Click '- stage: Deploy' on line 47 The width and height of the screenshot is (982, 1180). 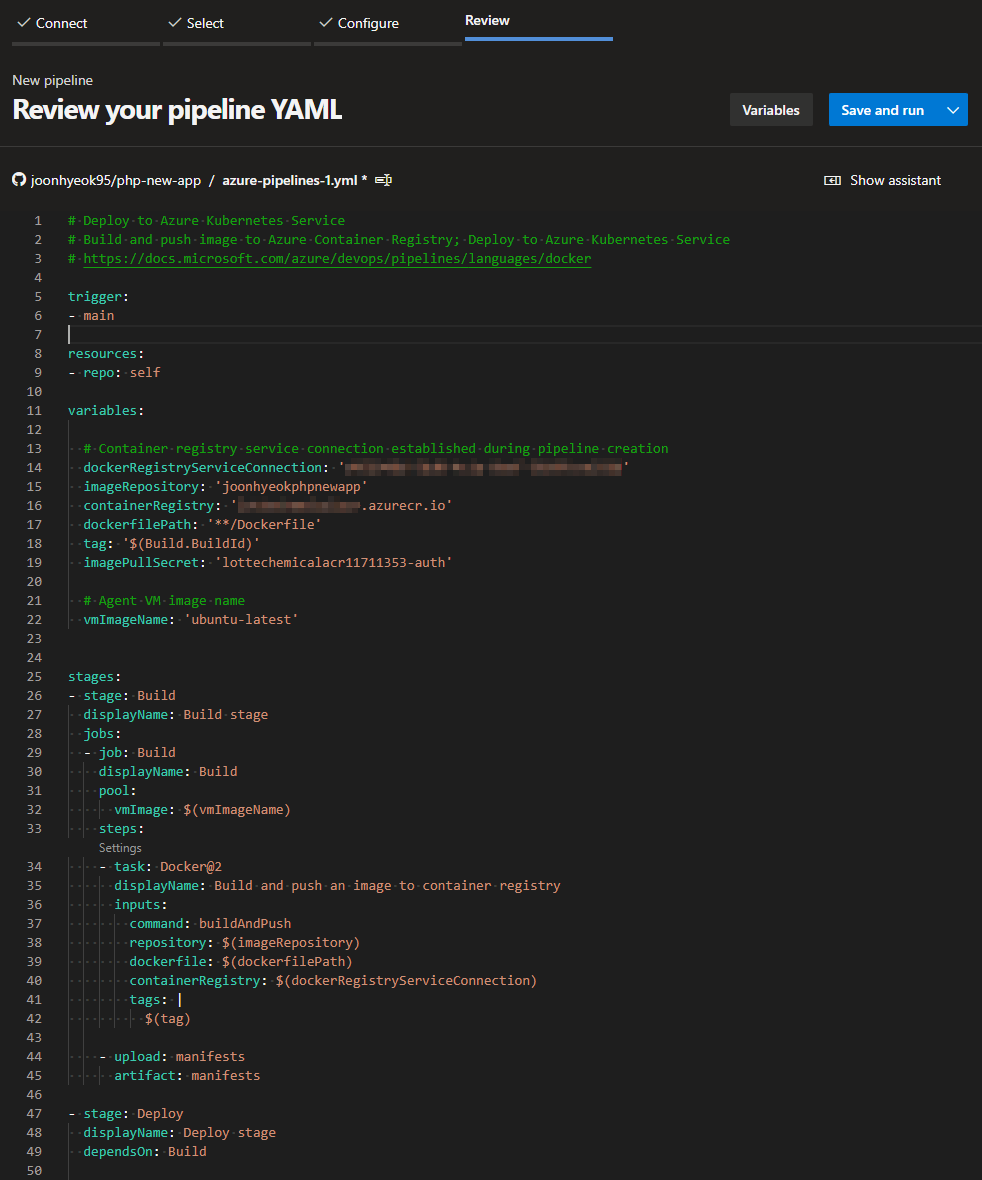(x=126, y=1114)
